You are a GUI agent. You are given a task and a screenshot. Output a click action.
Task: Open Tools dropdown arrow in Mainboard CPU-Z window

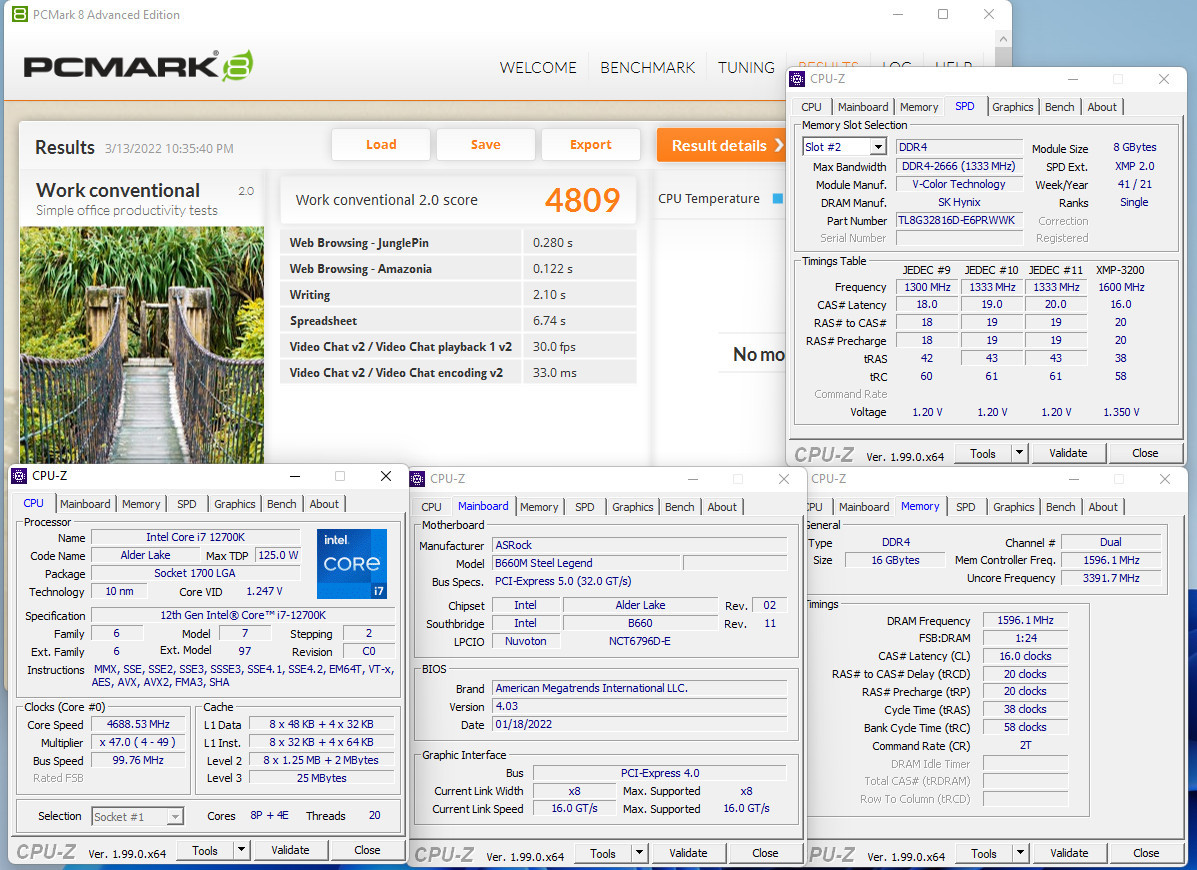[640, 853]
